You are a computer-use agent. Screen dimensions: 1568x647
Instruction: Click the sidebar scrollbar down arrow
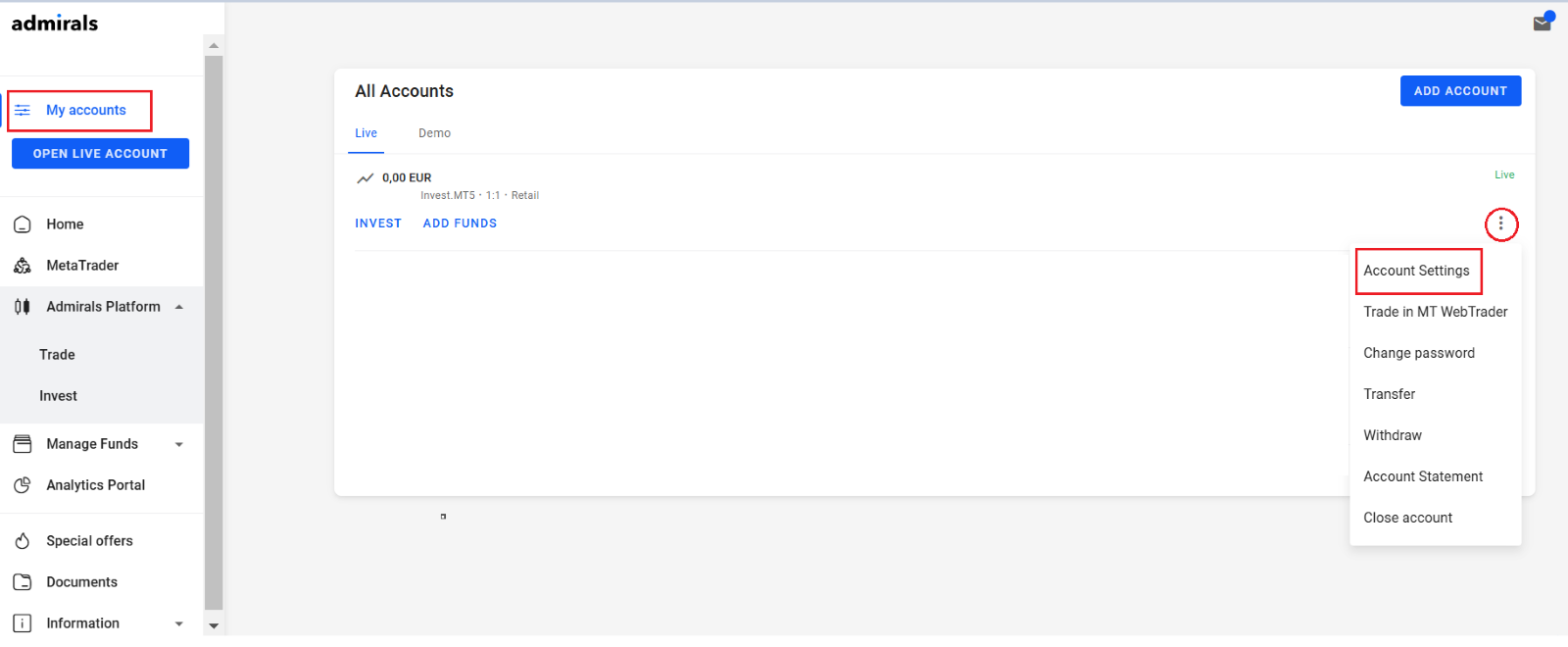(214, 625)
